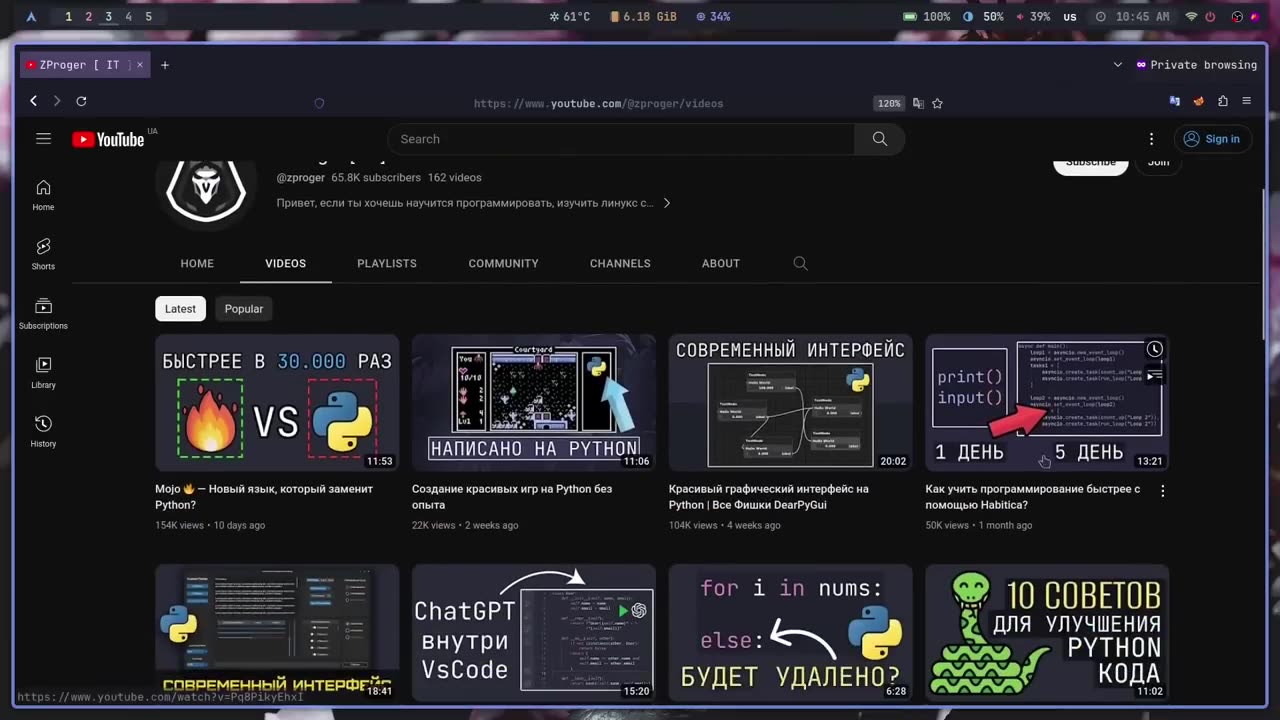Screen dimensions: 1280x720
Task: Open three-dot menu for Habitica video
Action: [x=1162, y=491]
